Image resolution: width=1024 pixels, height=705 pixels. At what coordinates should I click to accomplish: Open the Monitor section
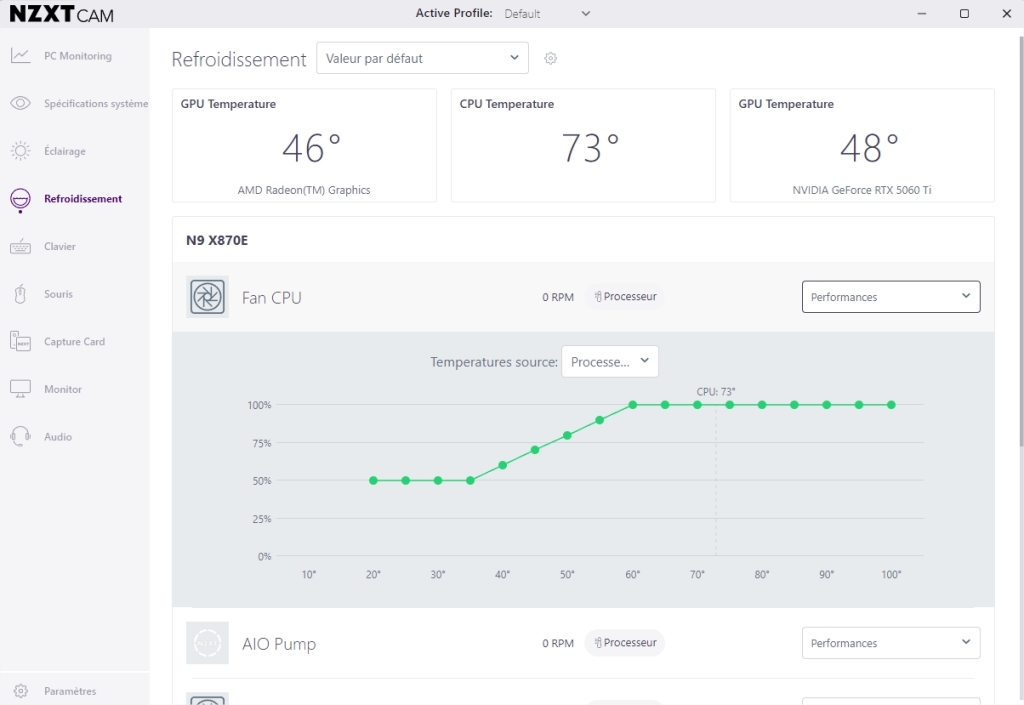[63, 390]
